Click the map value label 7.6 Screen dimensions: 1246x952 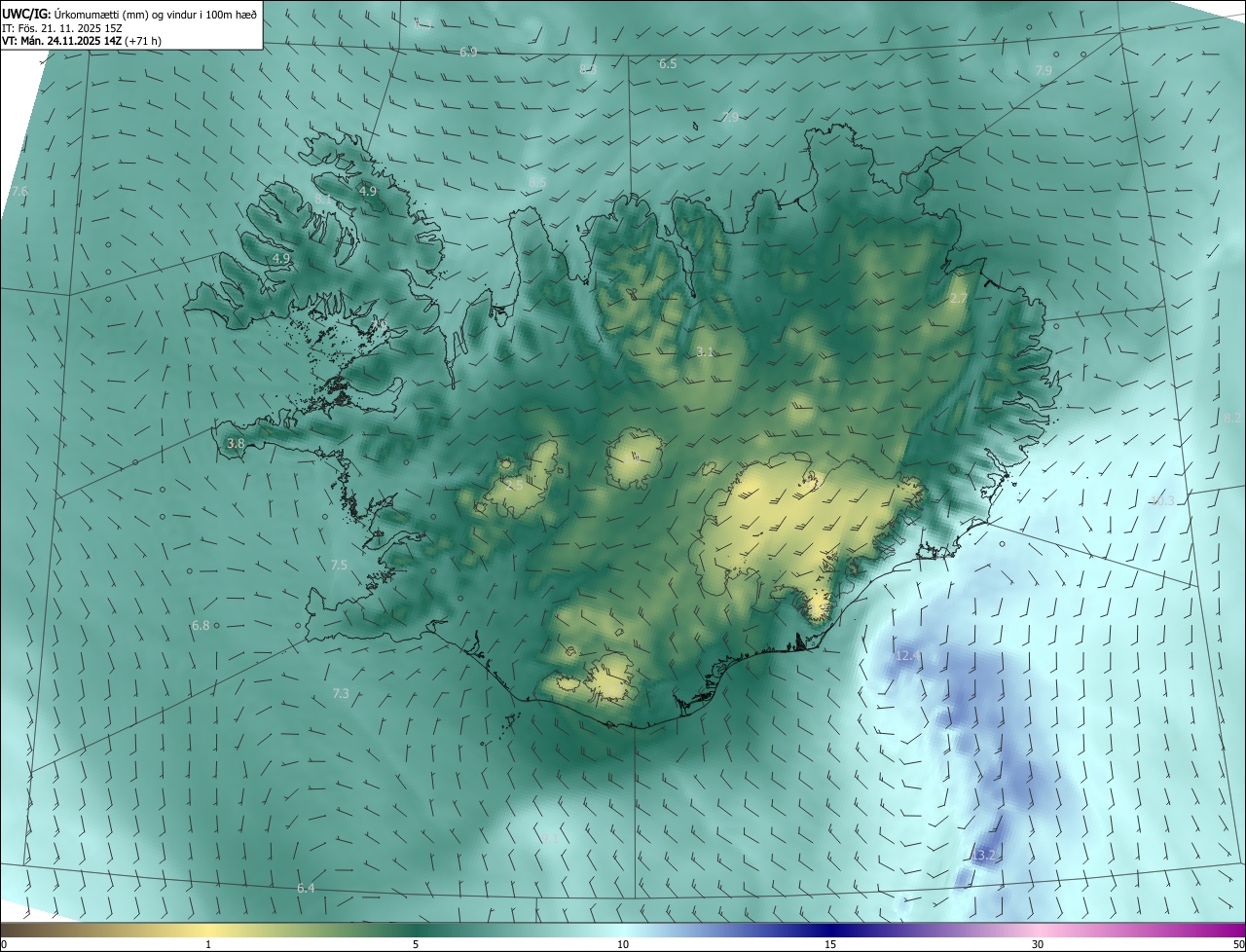[x=19, y=192]
